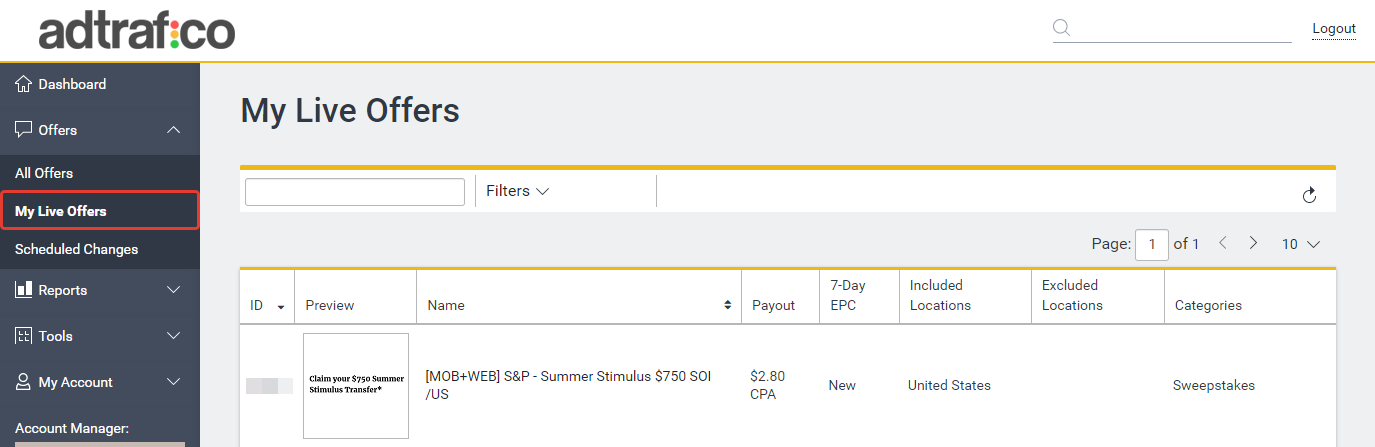Collapse the Offers sidebar section
The image size is (1375, 447).
pos(174,130)
